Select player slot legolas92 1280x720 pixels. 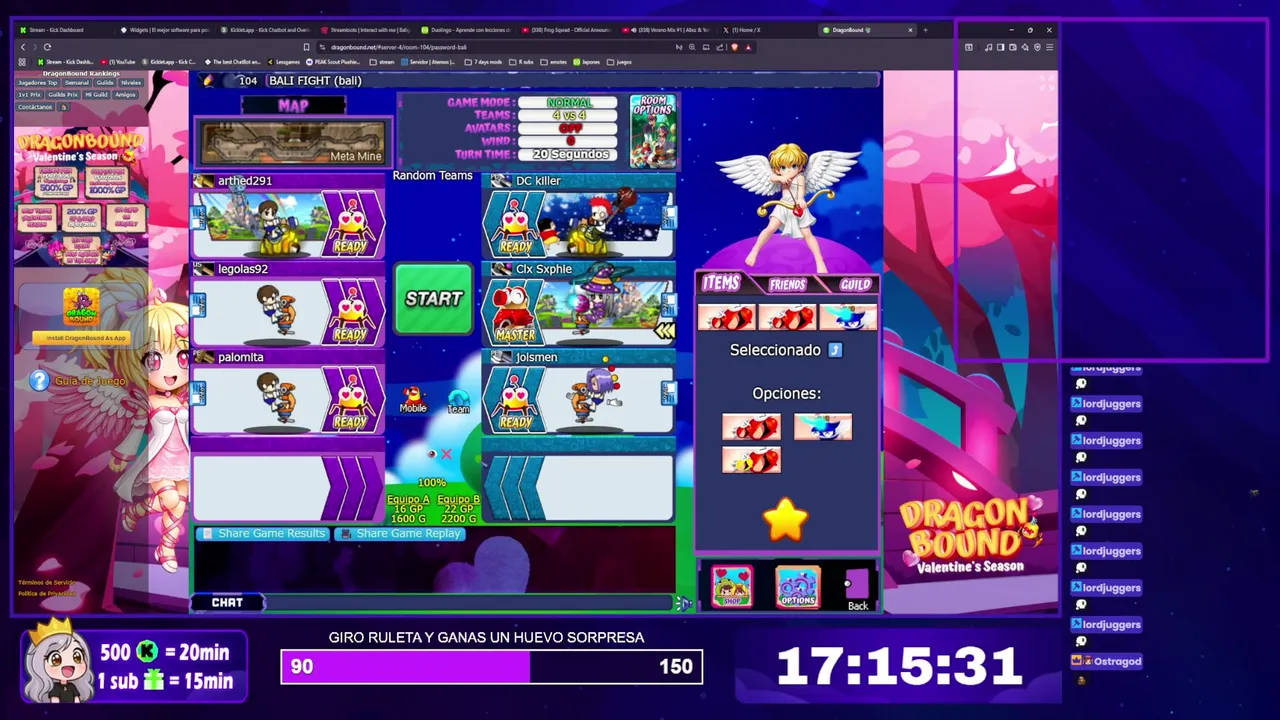[288, 304]
